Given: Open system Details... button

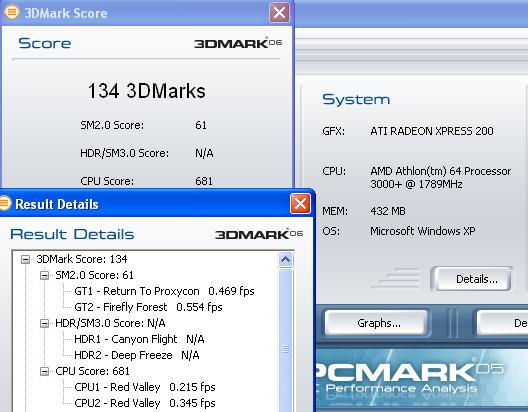Looking at the screenshot, I should coord(472,279).
